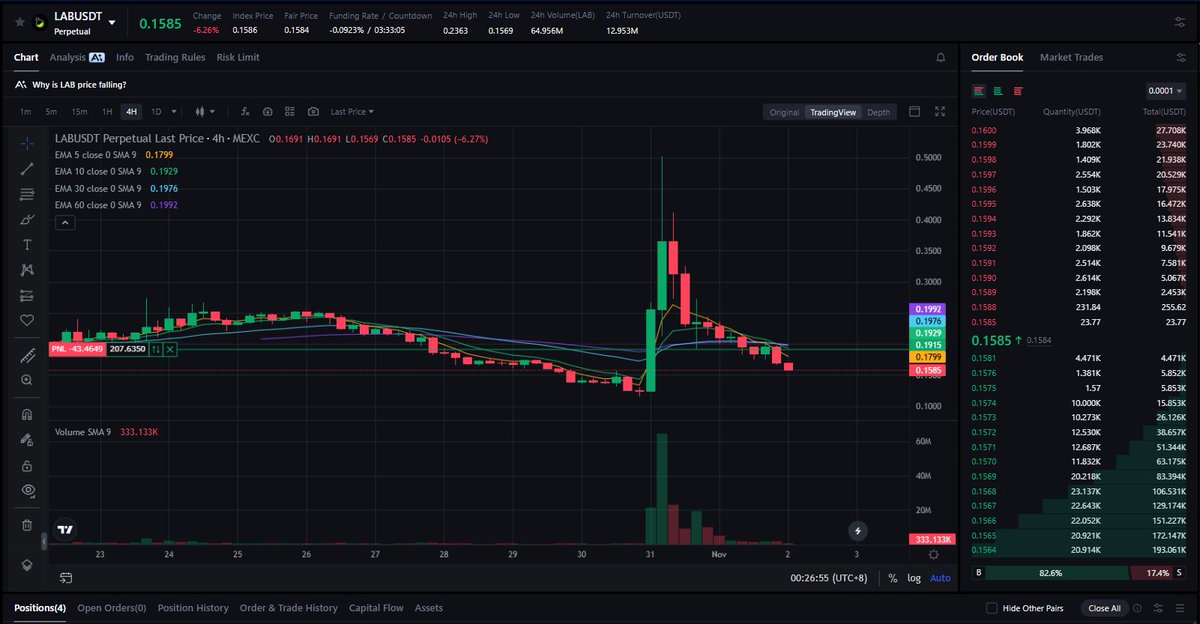Open the object tree layers icon
Screen dimensions: 1200x624
(x=27, y=565)
